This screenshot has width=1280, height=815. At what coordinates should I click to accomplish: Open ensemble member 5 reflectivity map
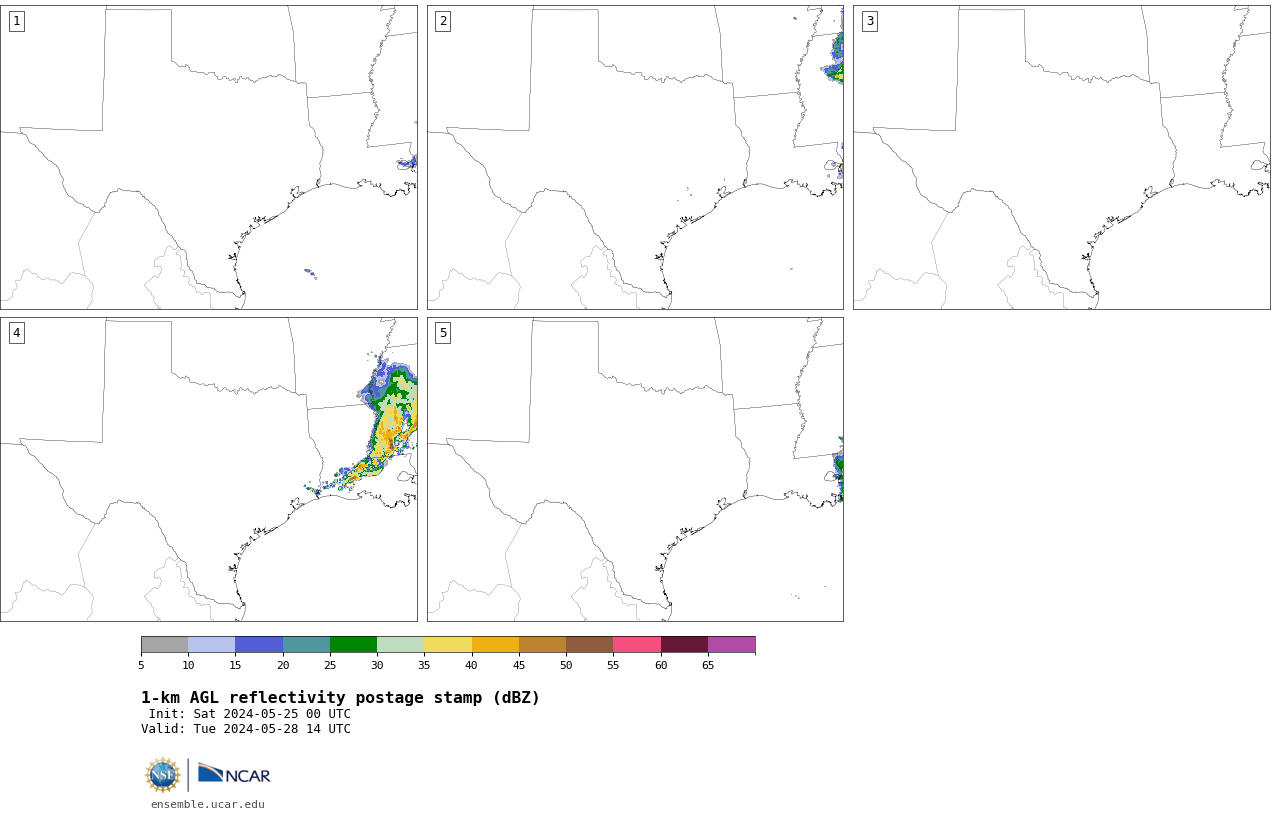(x=635, y=469)
